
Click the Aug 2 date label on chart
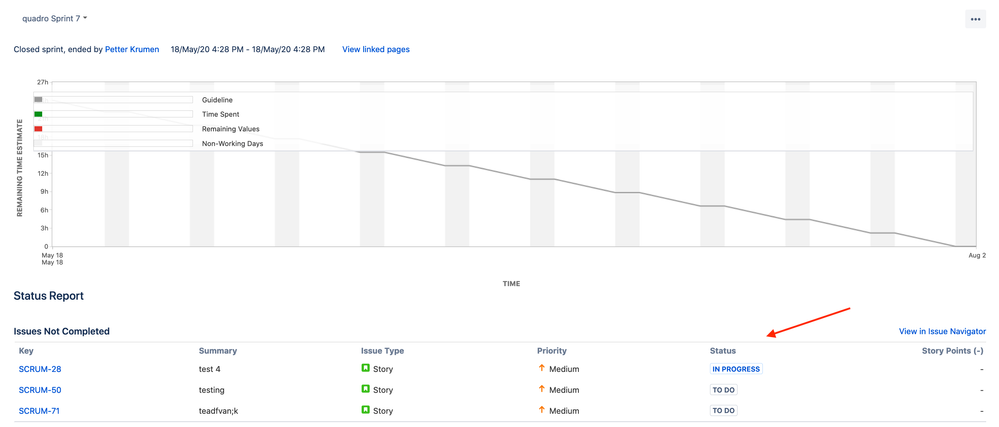tap(977, 255)
